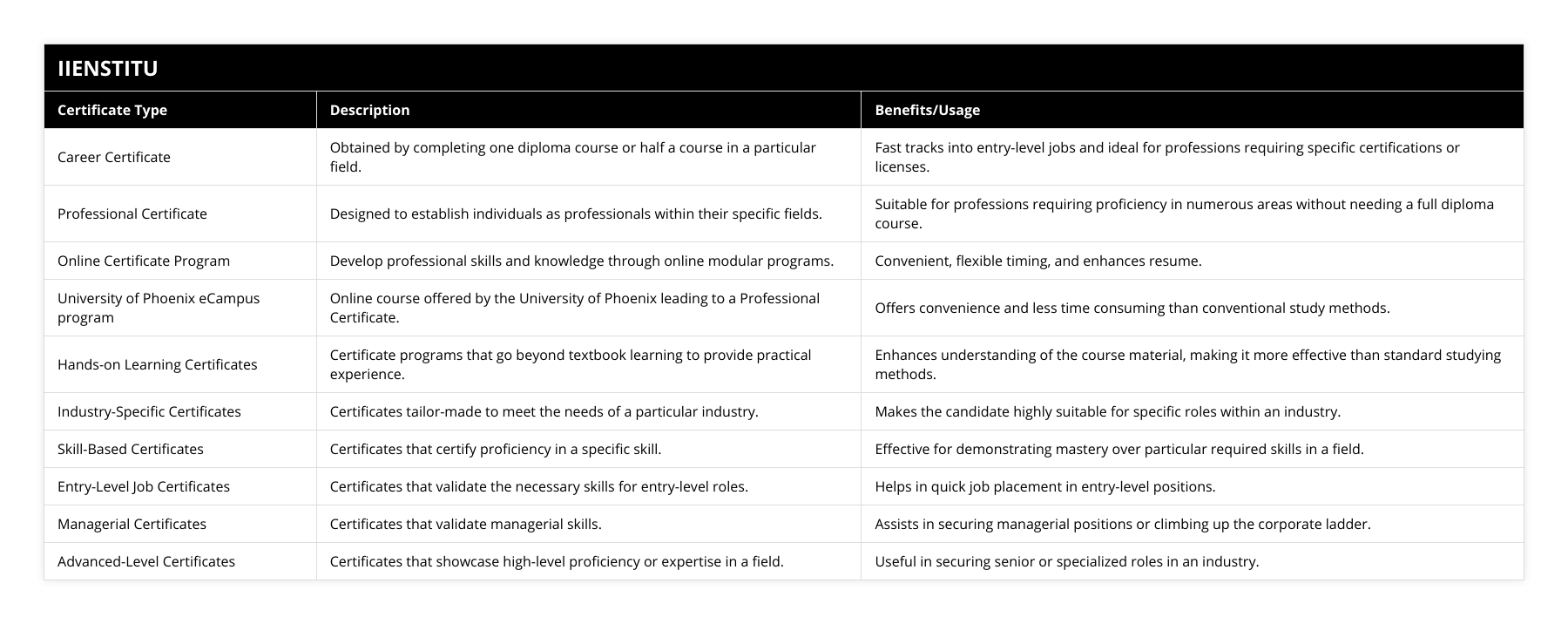This screenshot has width=1568, height=624.
Task: Select 'Helps in quick job placement' benefit cell
Action: click(1044, 486)
